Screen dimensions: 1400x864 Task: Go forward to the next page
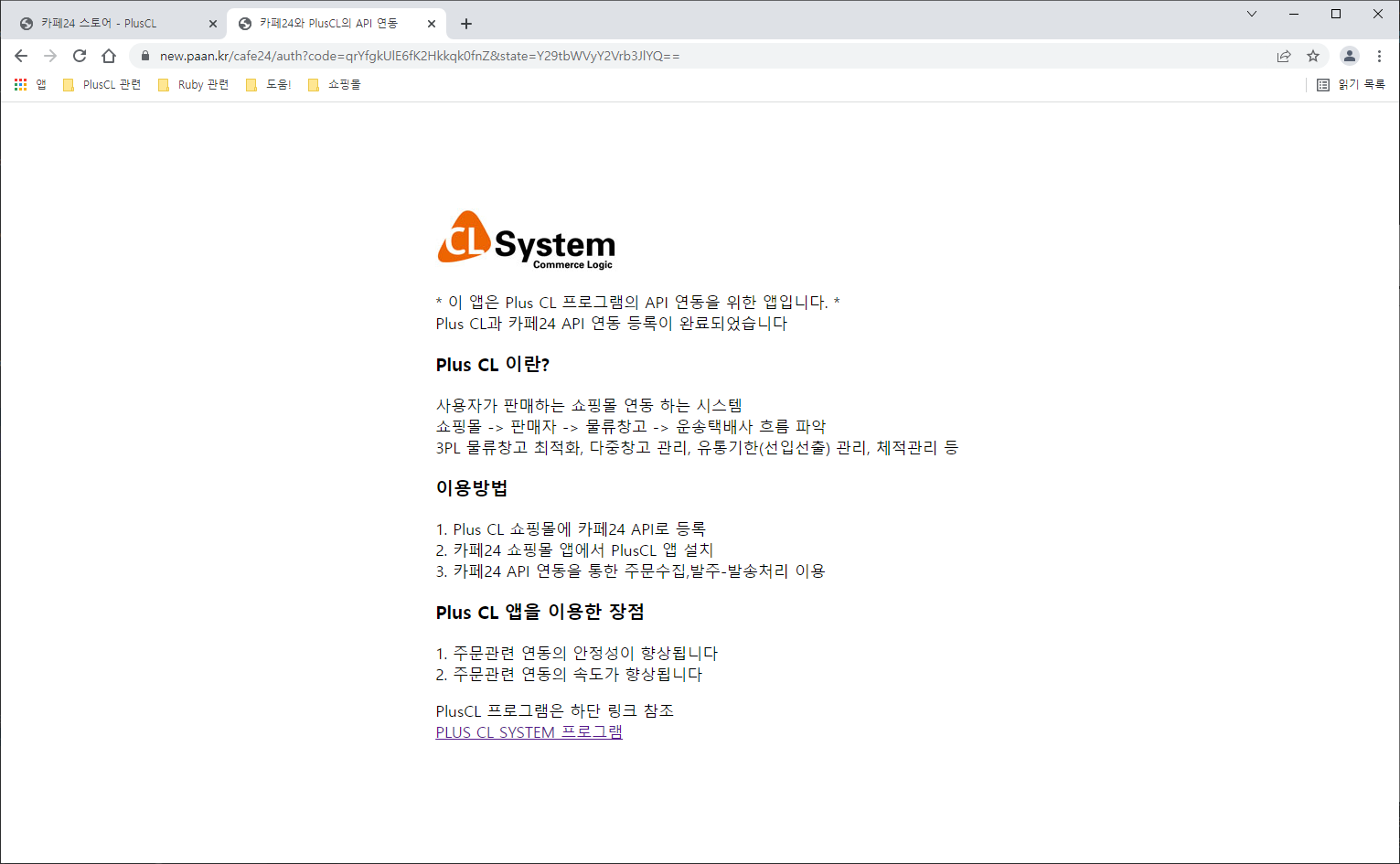point(50,56)
